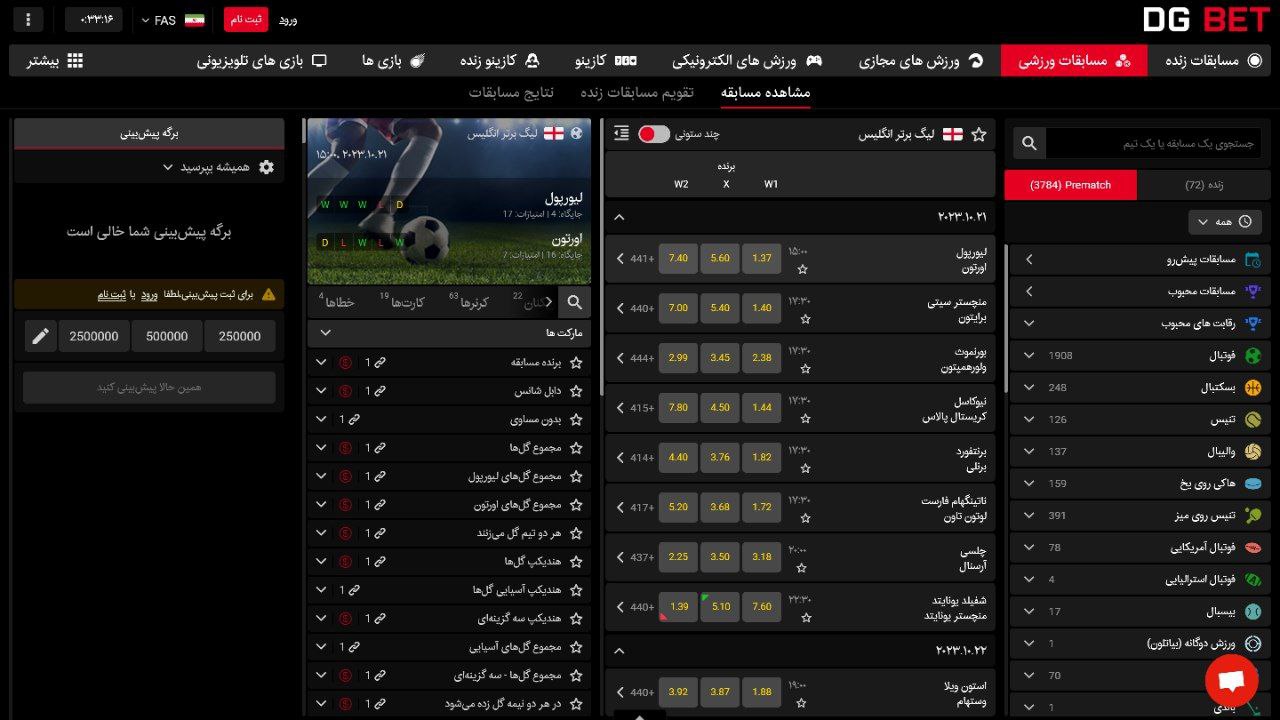Image resolution: width=1280 pixels, height=720 pixels.
Task: Expand the فوتبال category chevron
Action: 1028,355
